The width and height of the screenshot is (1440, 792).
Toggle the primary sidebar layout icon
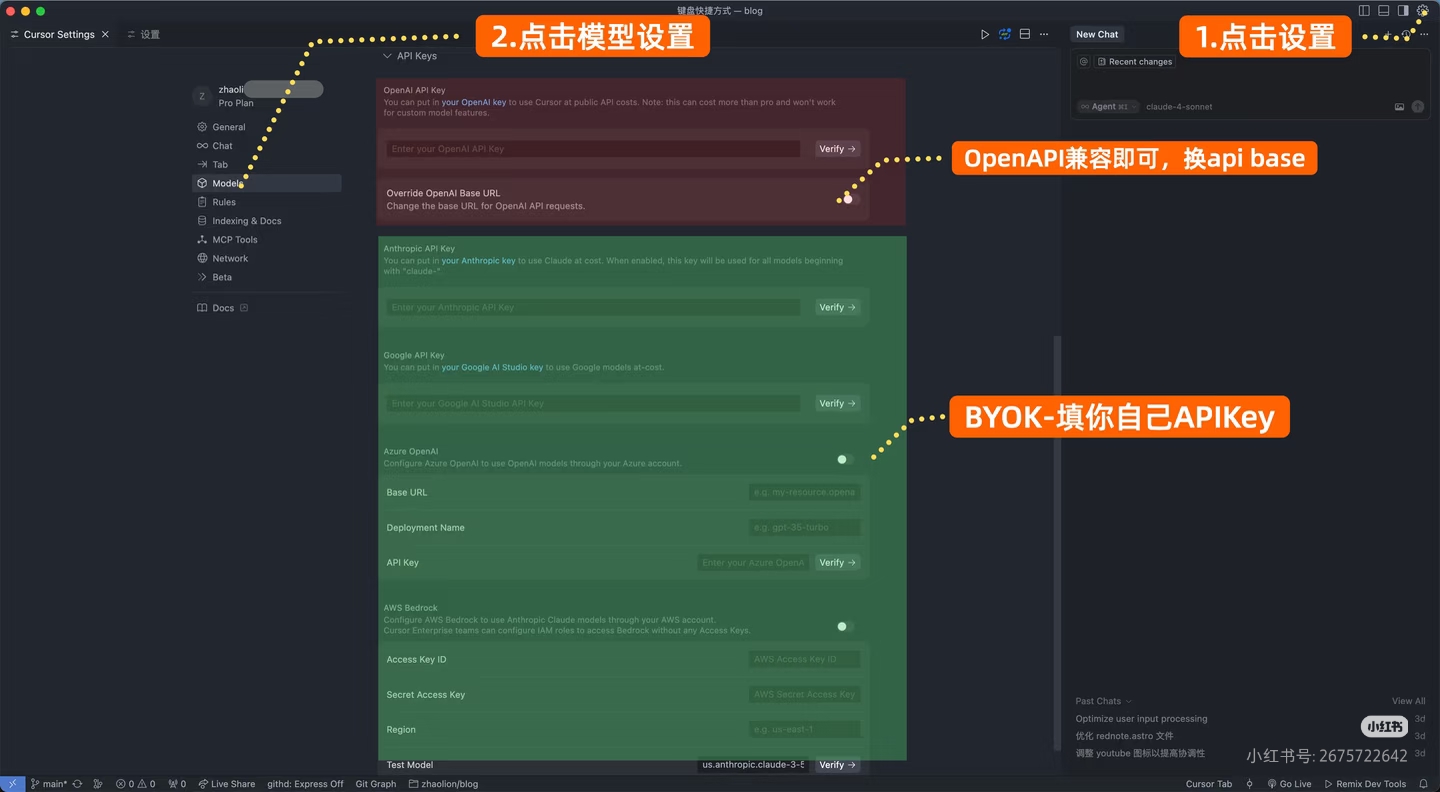point(1364,11)
